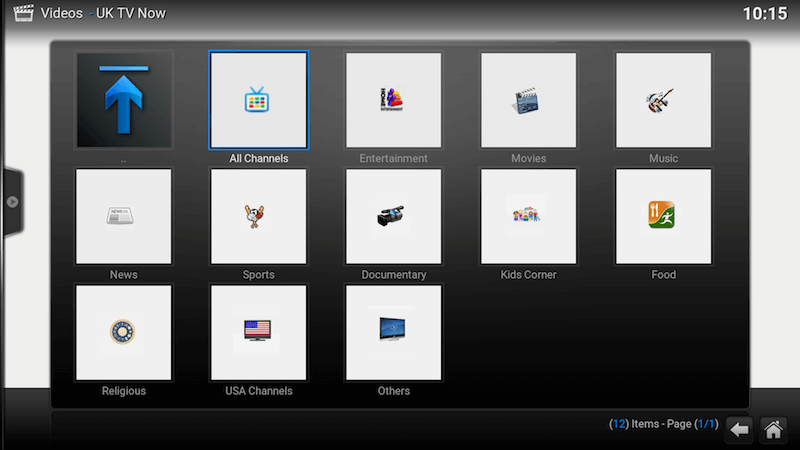800x450 pixels.
Task: Open the USA Channels flag icon
Action: [258, 332]
